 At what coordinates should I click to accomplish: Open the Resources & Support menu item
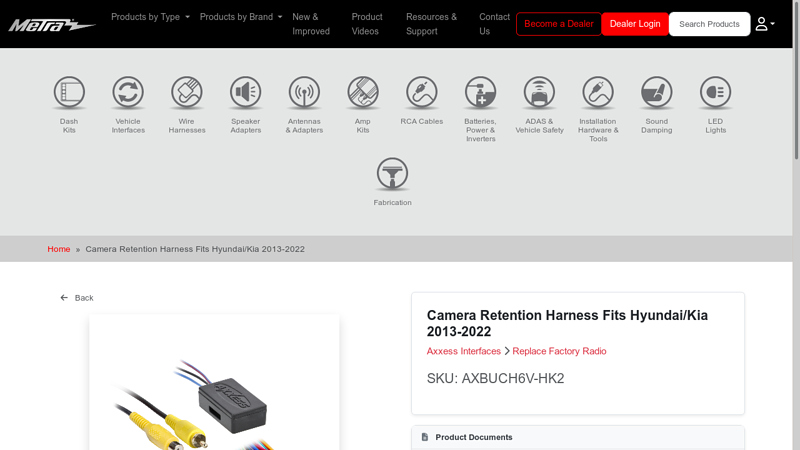tap(431, 24)
